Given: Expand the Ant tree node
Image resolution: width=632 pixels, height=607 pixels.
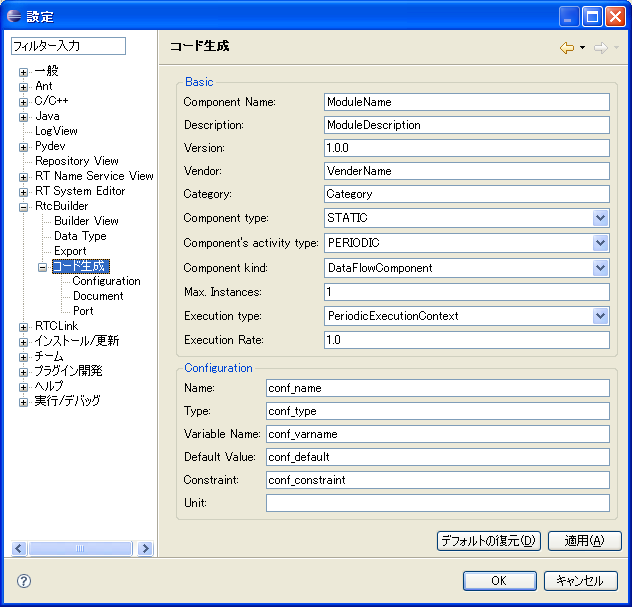Looking at the screenshot, I should (x=23, y=87).
